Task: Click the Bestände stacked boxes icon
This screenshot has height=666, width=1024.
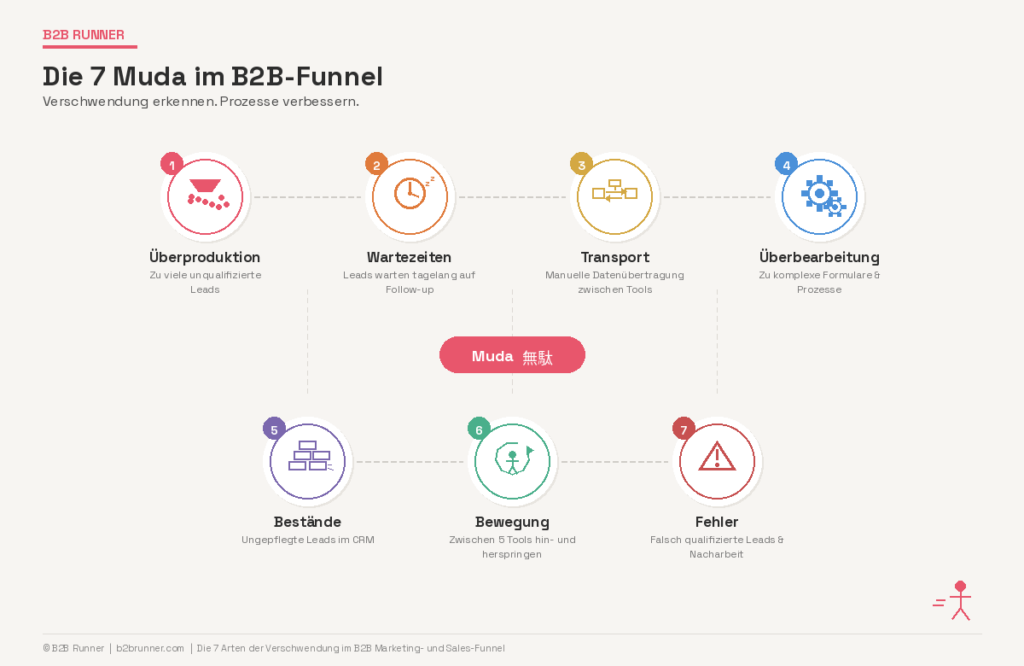Action: [308, 461]
